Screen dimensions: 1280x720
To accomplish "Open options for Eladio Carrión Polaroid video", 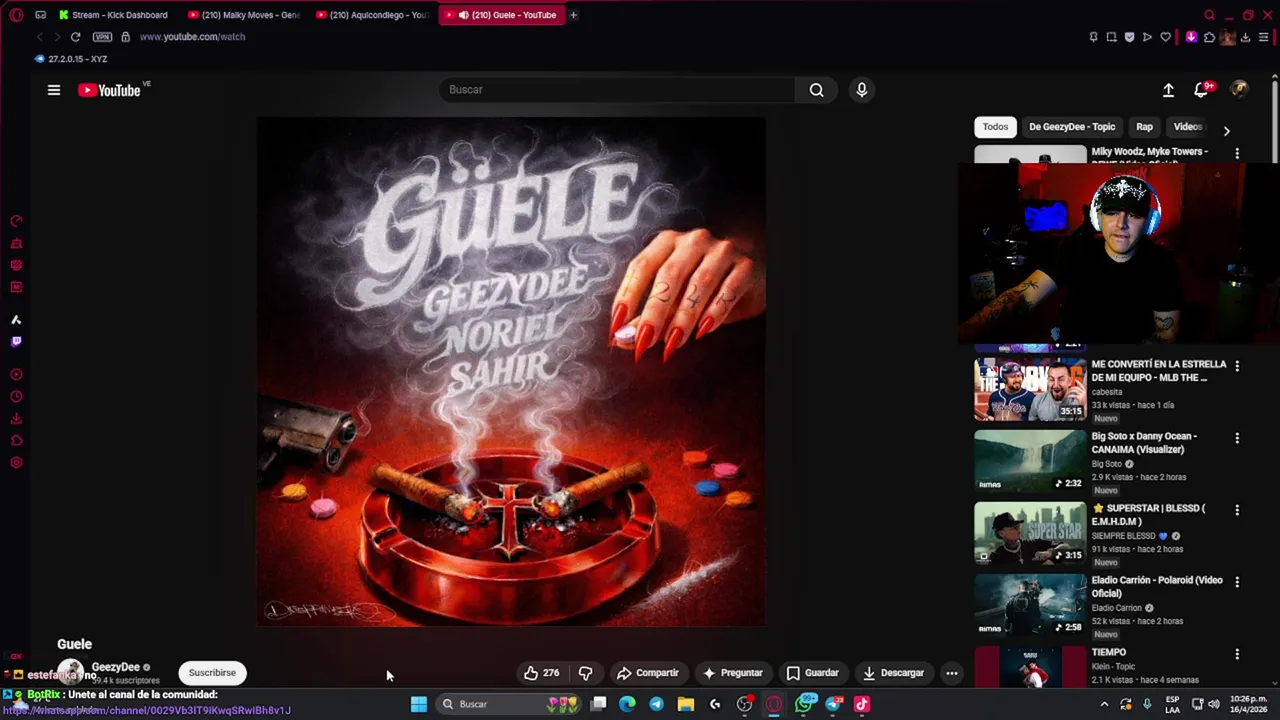I will (1237, 583).
